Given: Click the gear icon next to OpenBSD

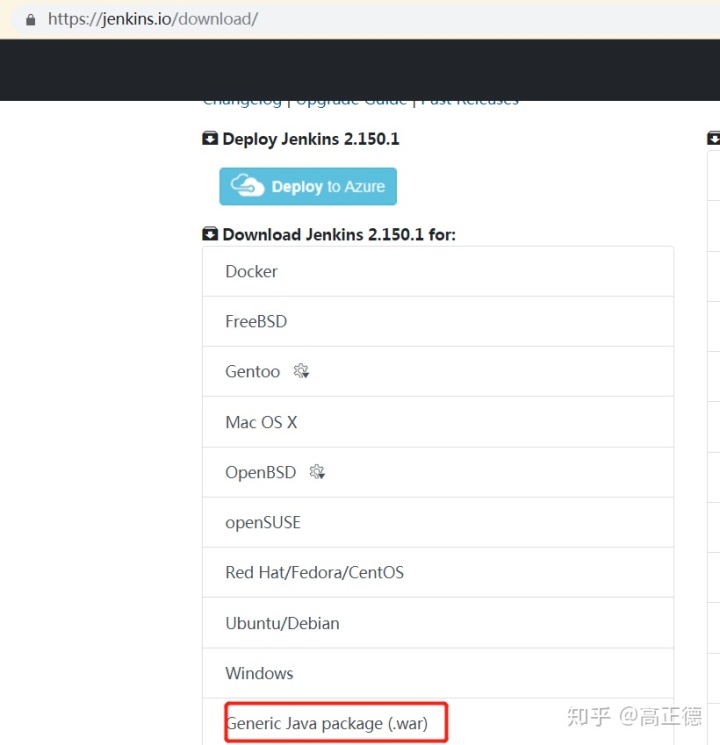Looking at the screenshot, I should 317,472.
